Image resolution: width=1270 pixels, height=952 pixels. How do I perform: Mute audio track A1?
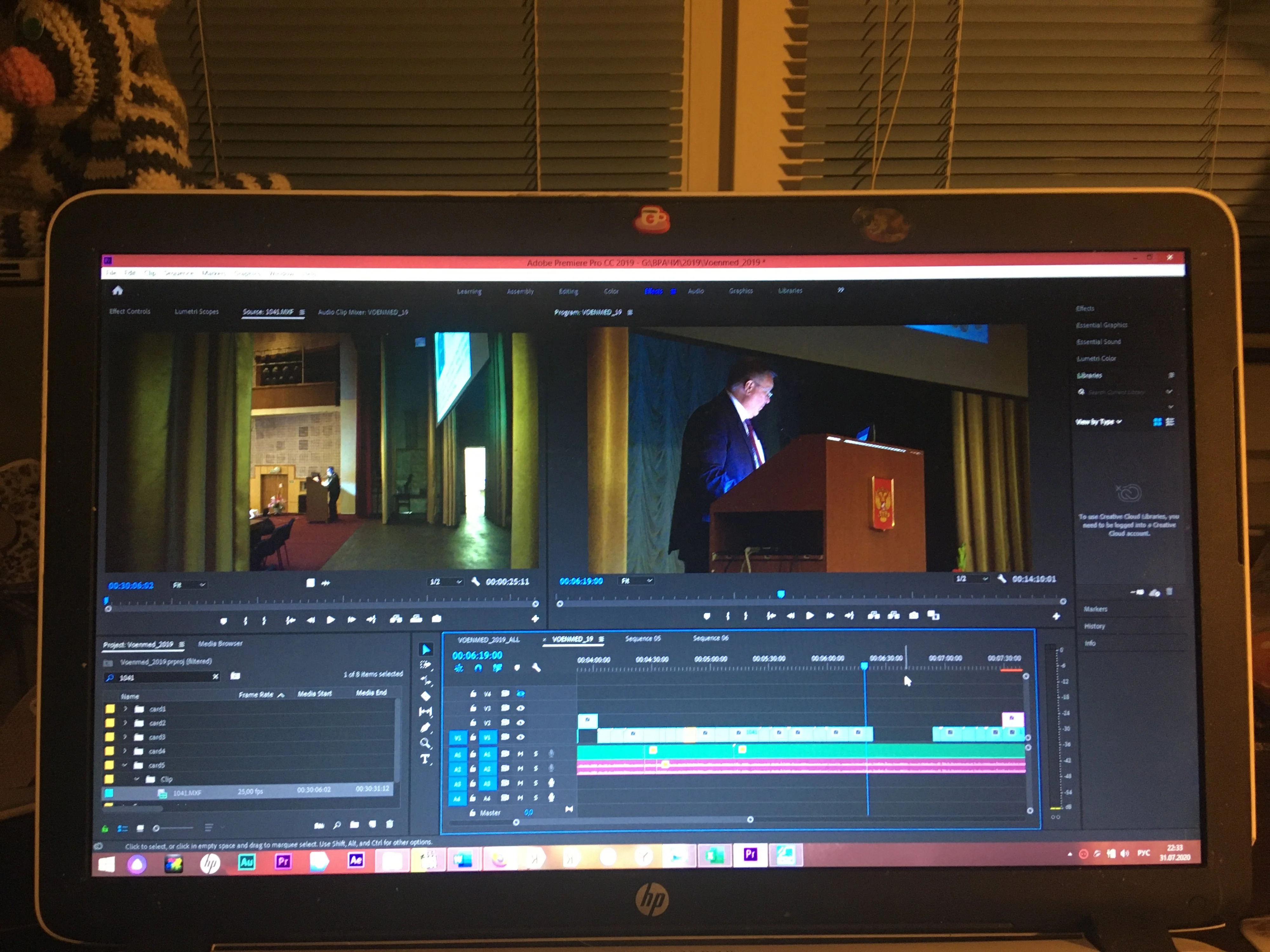point(520,753)
